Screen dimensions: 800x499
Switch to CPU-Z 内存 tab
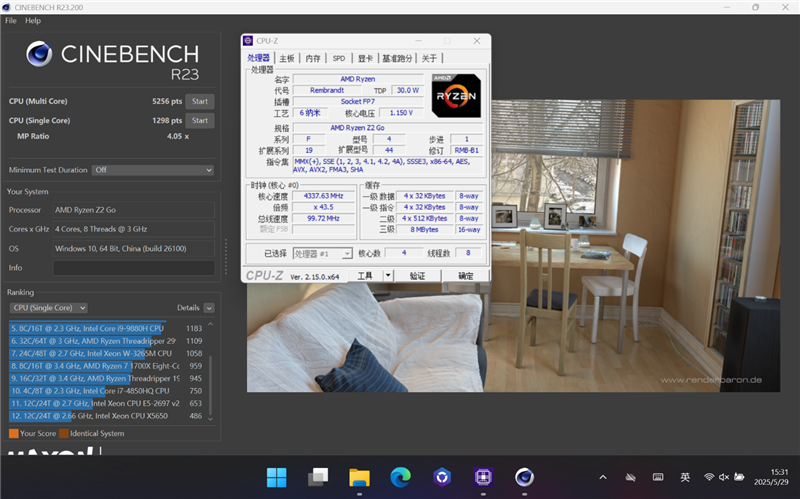pyautogui.click(x=313, y=58)
